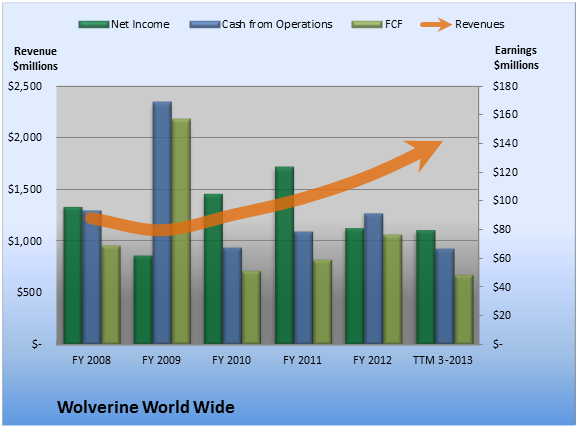Select the FY 2012 Net Income bar
577x427 pixels.
click(355, 286)
